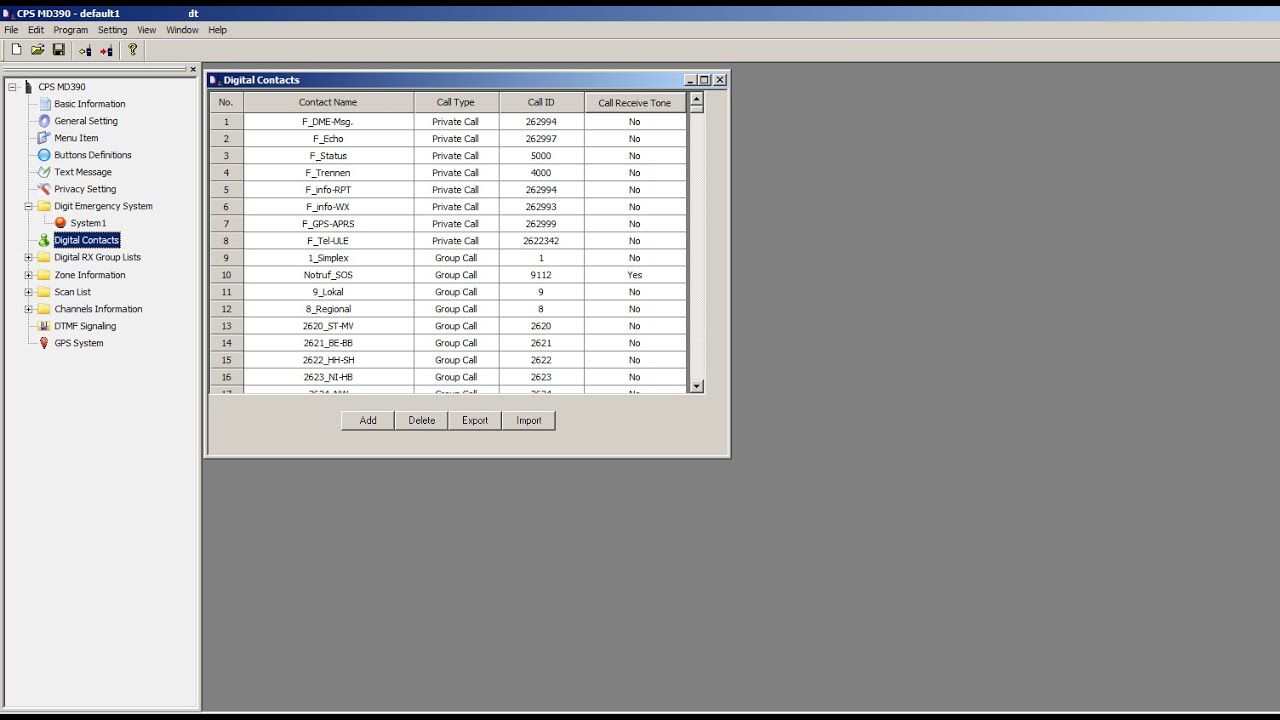Click the Delete contact button
The image size is (1280, 720).
coord(422,421)
